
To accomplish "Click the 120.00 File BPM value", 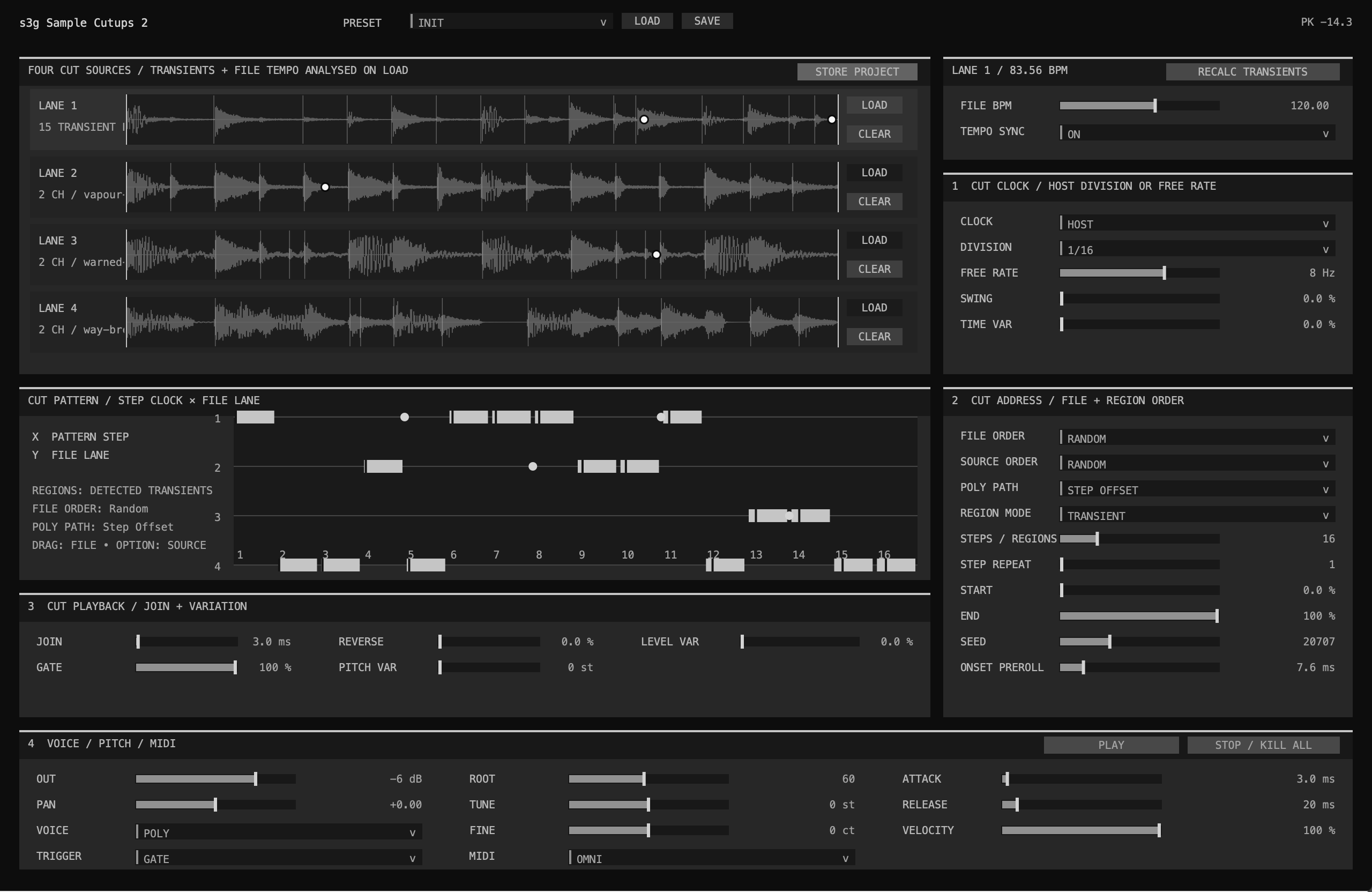I will click(1309, 106).
